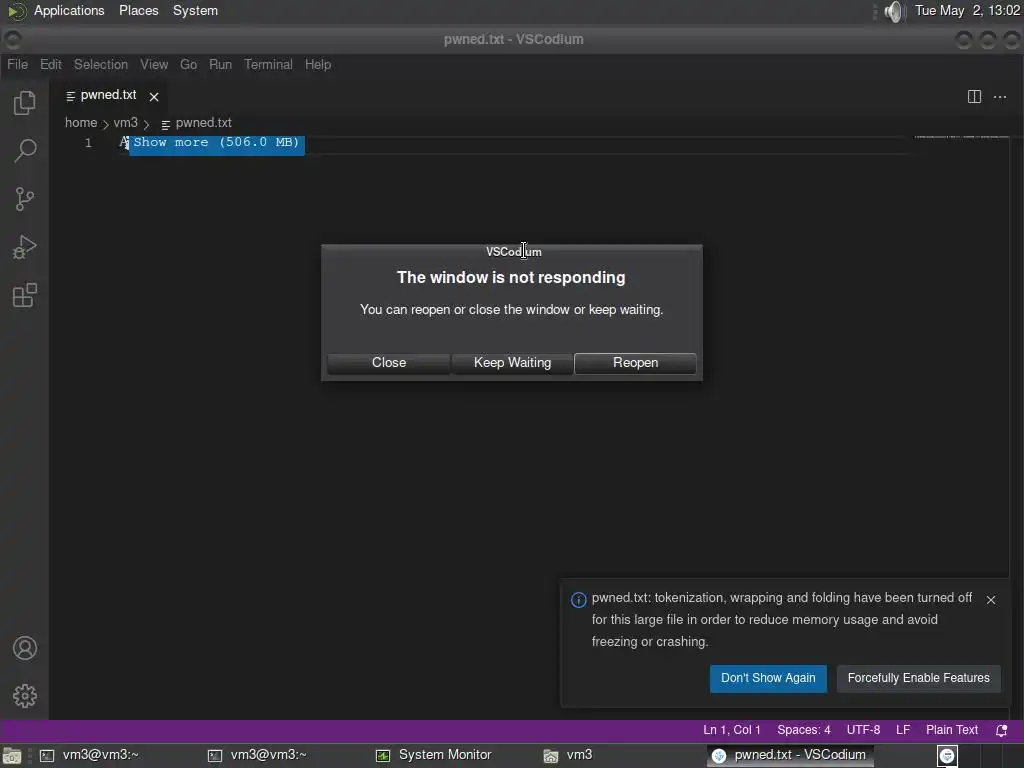Viewport: 1024px width, 768px height.
Task: Choose Keep Waiting in the dialog
Action: click(512, 363)
